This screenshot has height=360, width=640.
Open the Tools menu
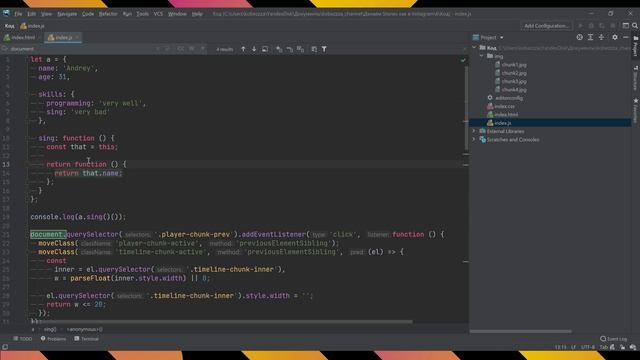[x=142, y=14]
